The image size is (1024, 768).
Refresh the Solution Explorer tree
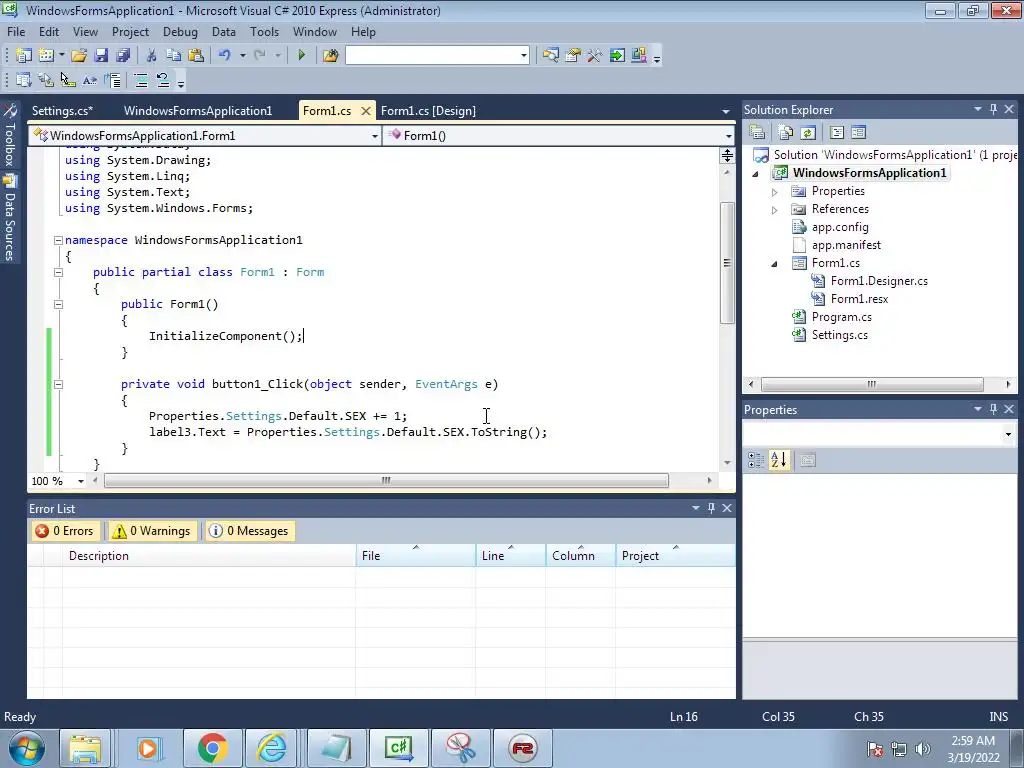pos(808,133)
